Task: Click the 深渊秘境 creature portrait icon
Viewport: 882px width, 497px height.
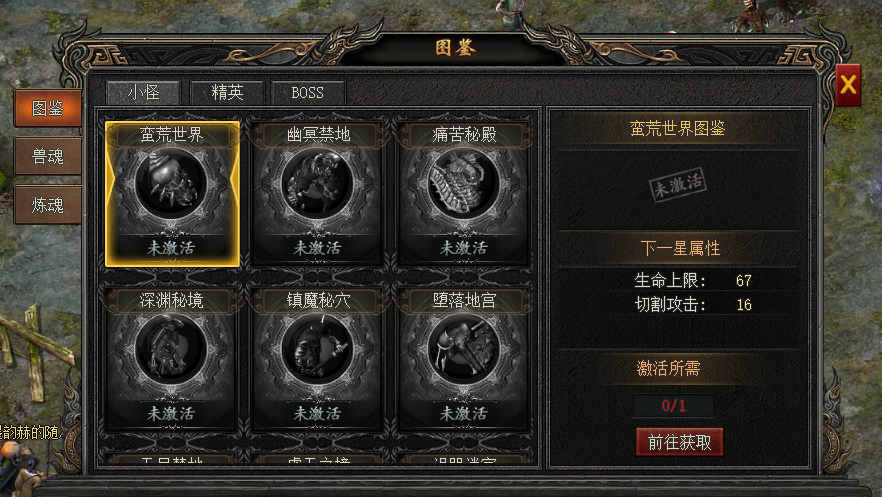Action: 171,349
